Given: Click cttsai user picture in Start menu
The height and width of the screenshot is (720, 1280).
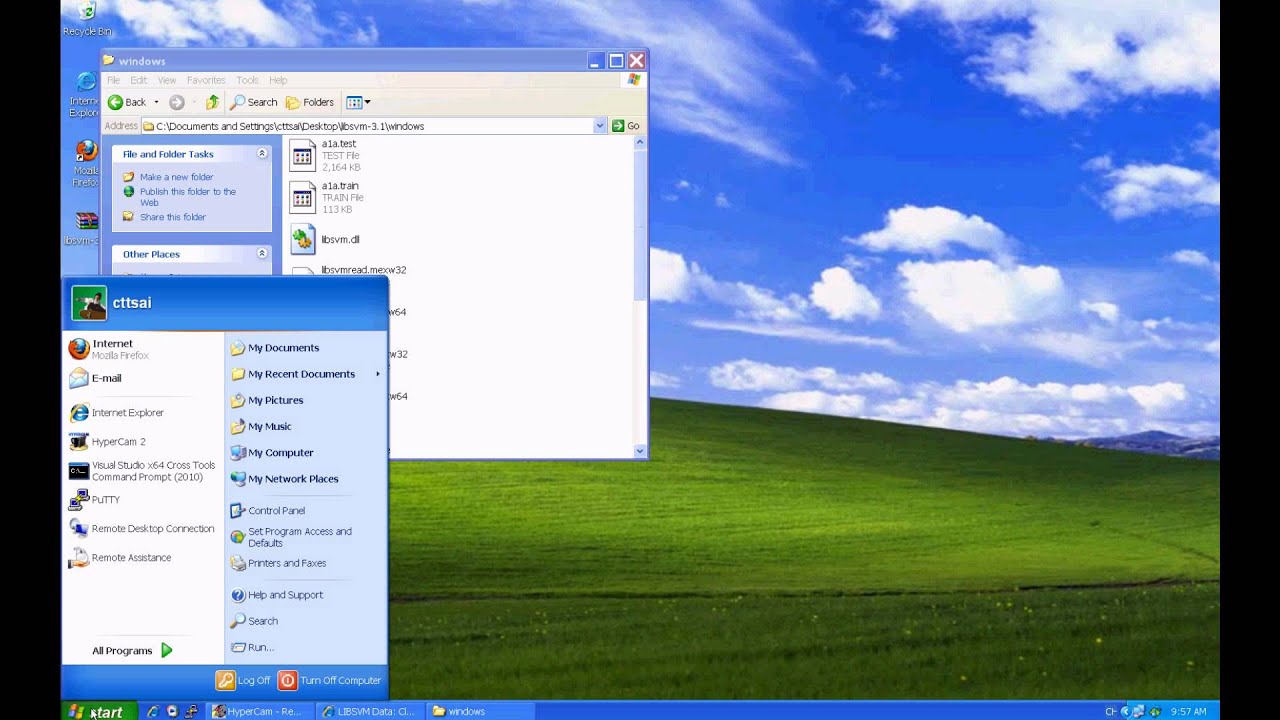Looking at the screenshot, I should click(x=89, y=303).
